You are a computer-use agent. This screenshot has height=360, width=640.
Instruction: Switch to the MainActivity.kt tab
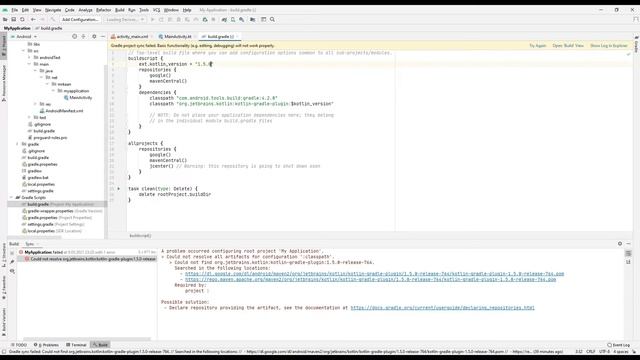point(176,36)
